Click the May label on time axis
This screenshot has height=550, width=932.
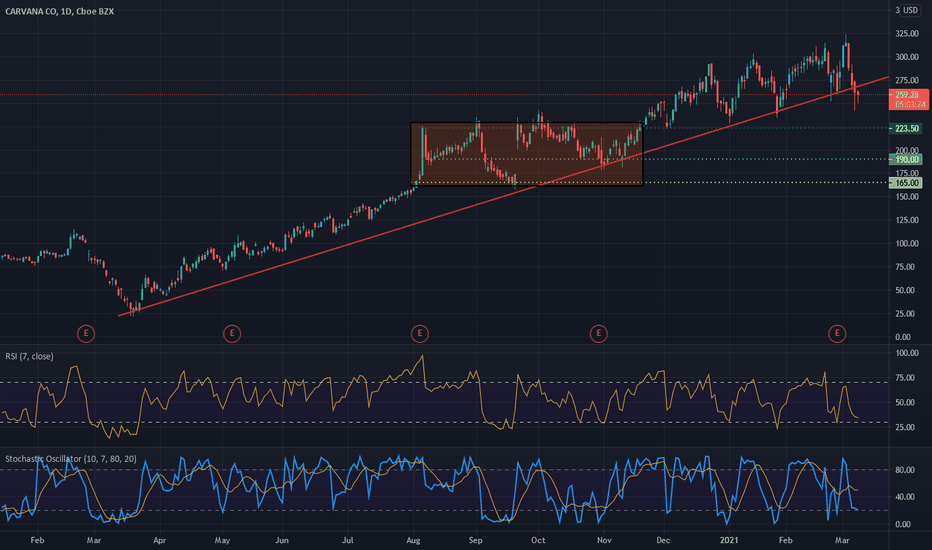[x=222, y=540]
